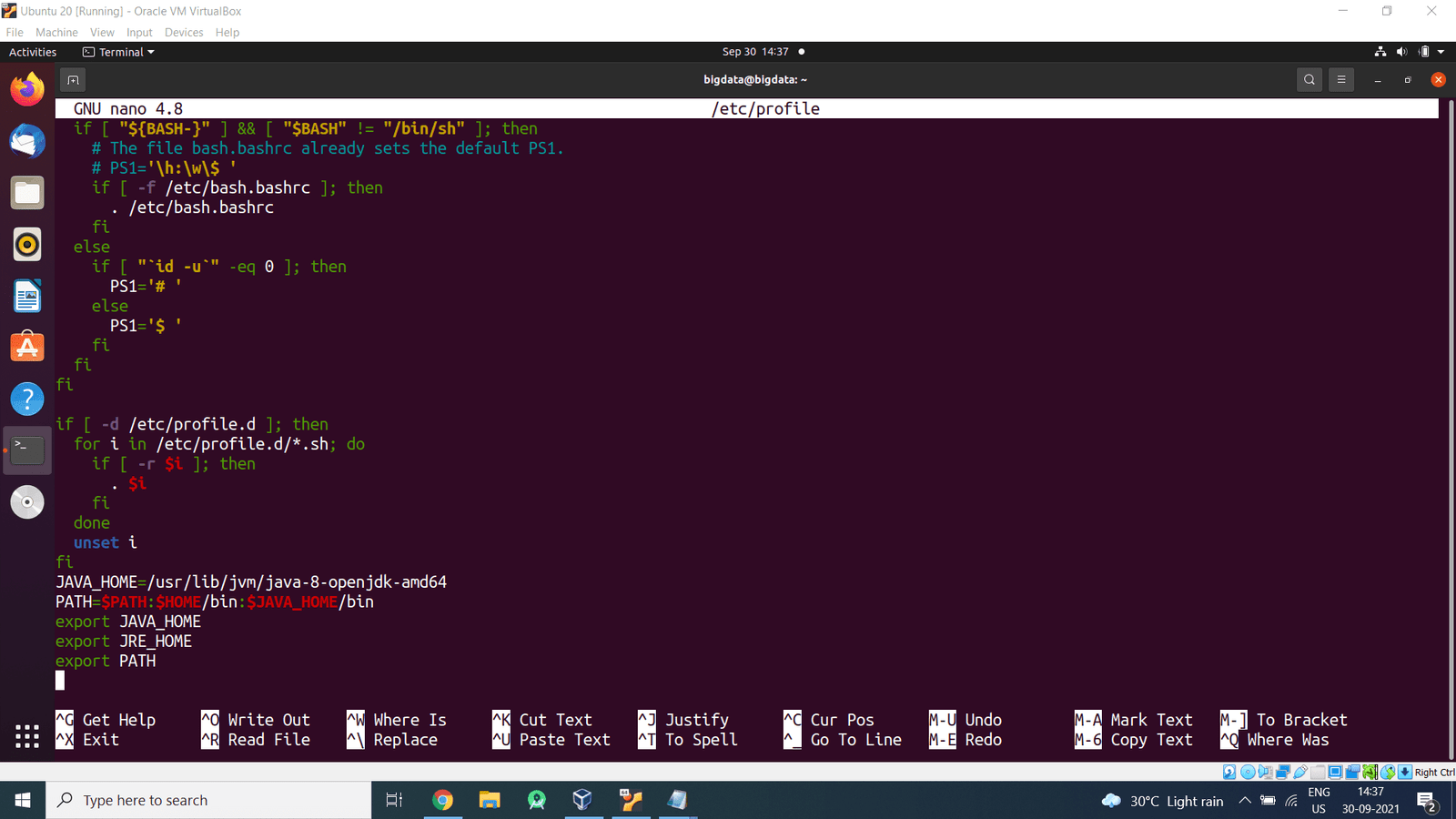Show Applications grid in dock

[x=27, y=736]
